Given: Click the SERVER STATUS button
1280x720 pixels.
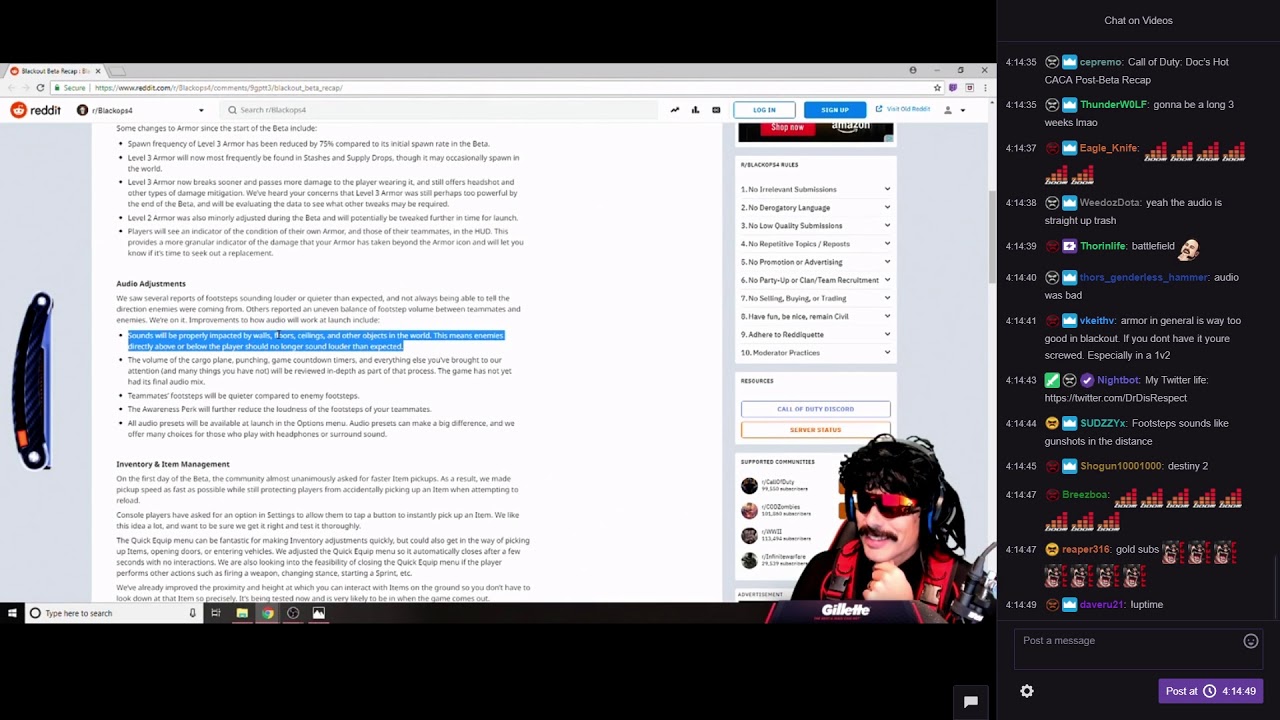Looking at the screenshot, I should tap(815, 430).
